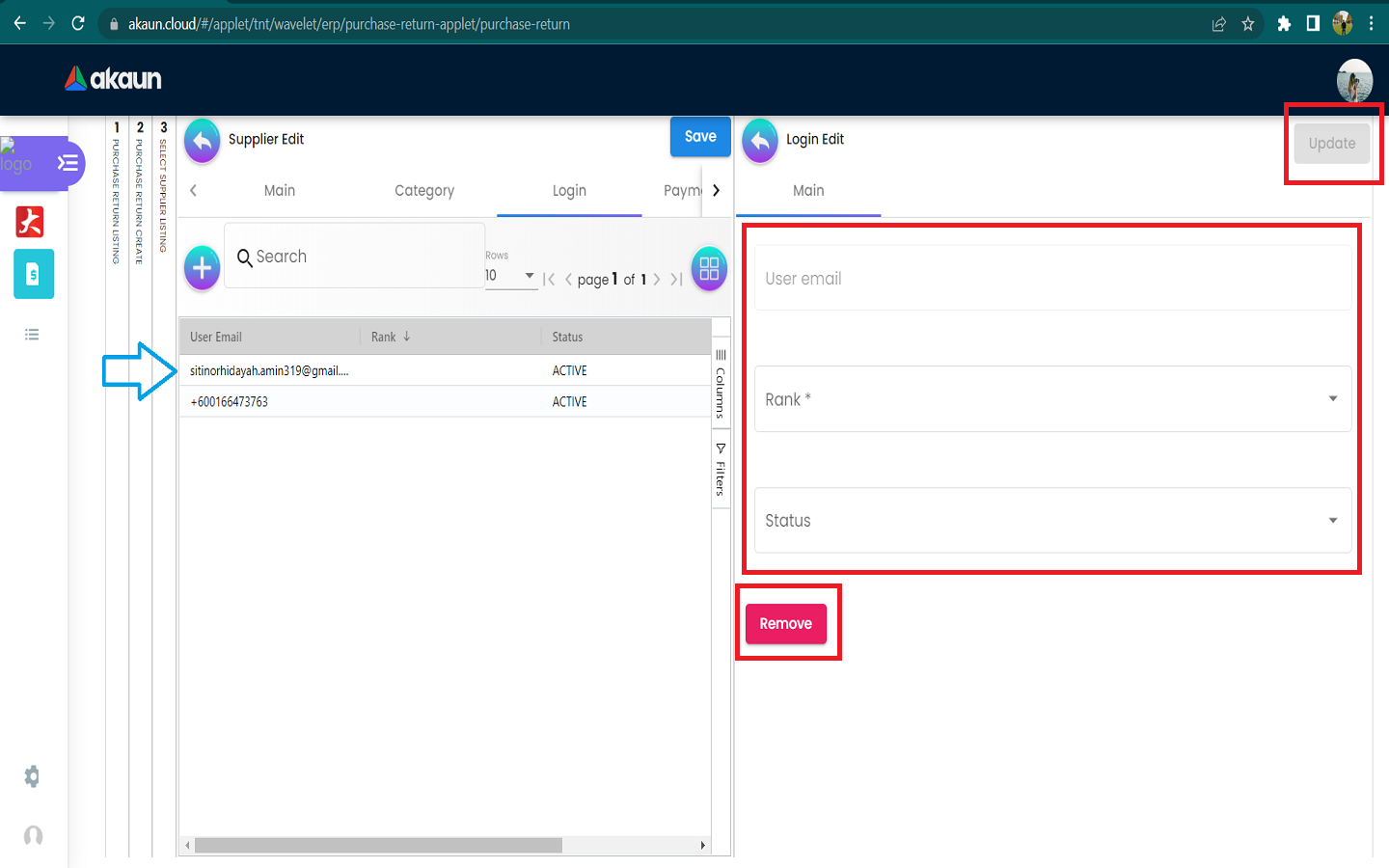Go to the last page of results
Screen dimensions: 1389x868
pos(676,280)
